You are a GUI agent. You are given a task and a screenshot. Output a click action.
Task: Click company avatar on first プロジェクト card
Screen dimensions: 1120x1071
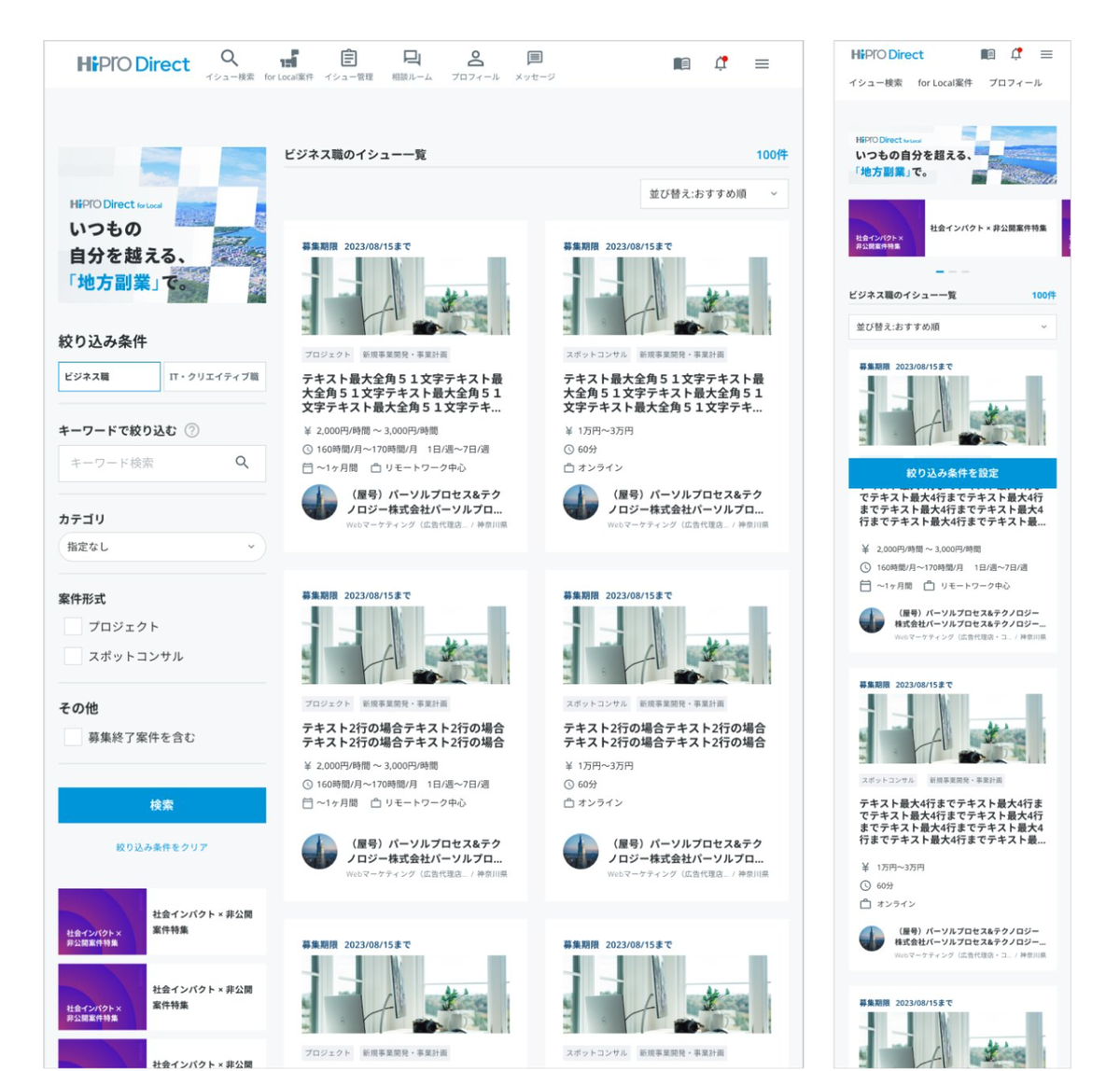click(319, 502)
